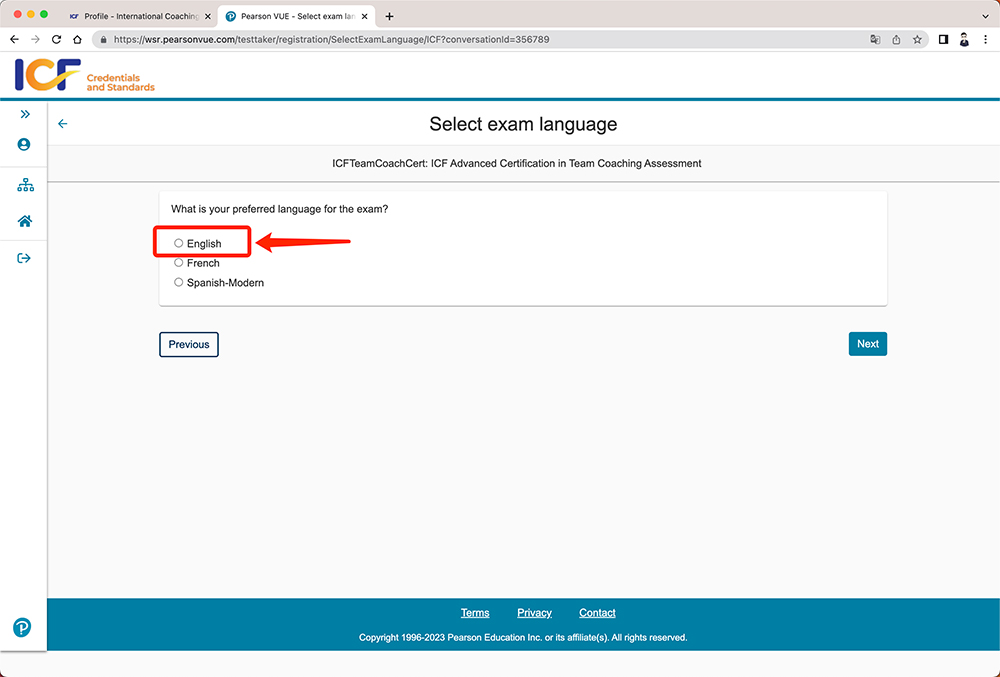The width and height of the screenshot is (1000, 677).
Task: Go to home via sidebar icon
Action: point(24,221)
